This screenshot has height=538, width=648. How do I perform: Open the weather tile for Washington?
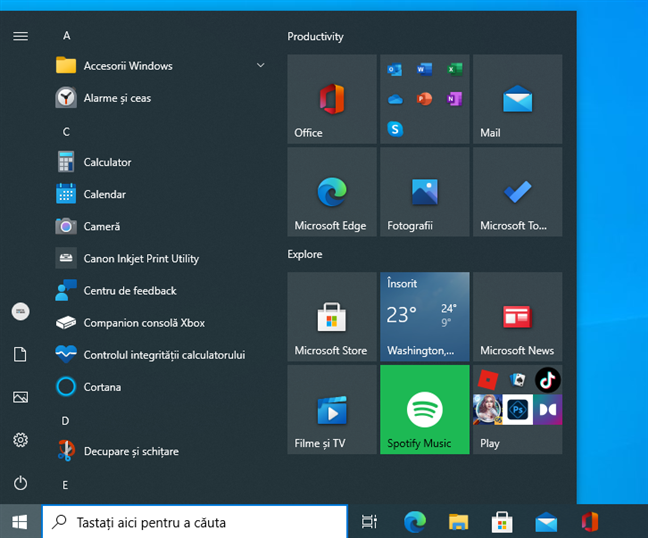pyautogui.click(x=424, y=316)
